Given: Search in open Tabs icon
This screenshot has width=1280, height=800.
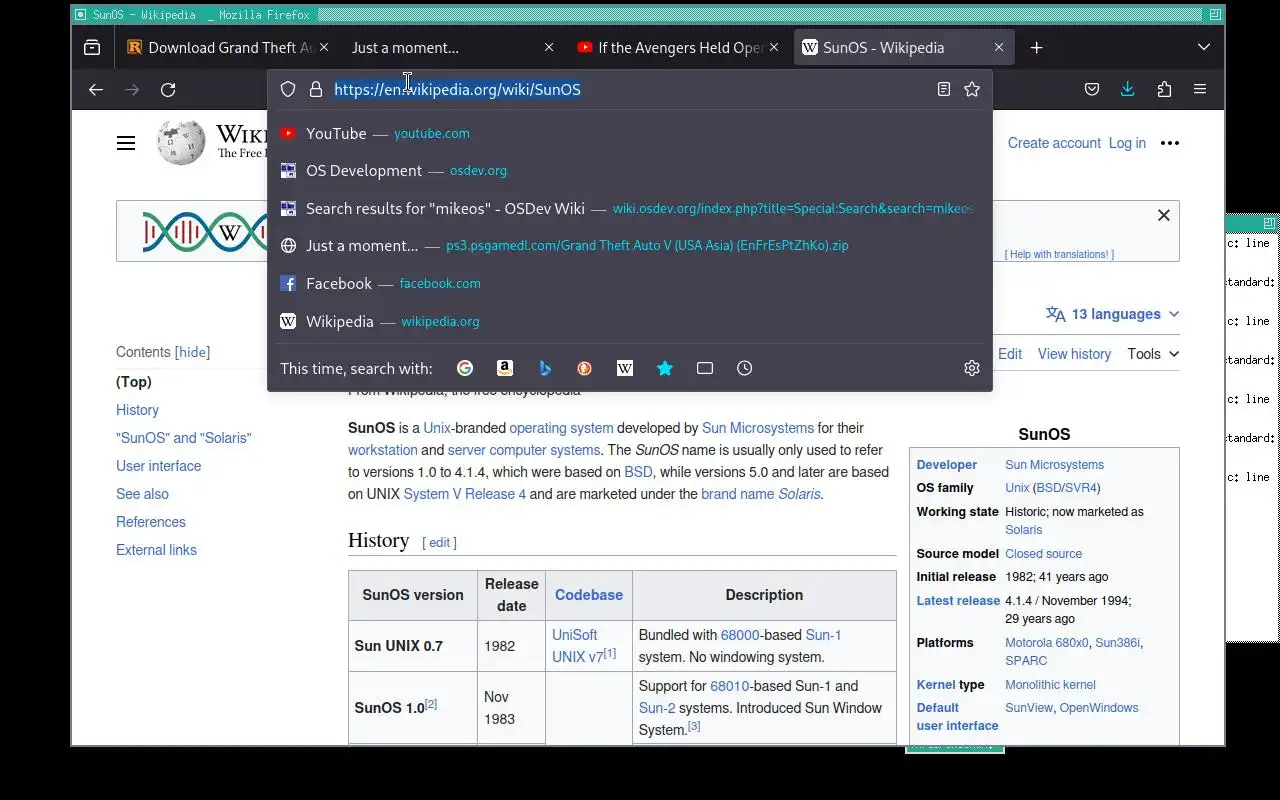Looking at the screenshot, I should pyautogui.click(x=705, y=368).
